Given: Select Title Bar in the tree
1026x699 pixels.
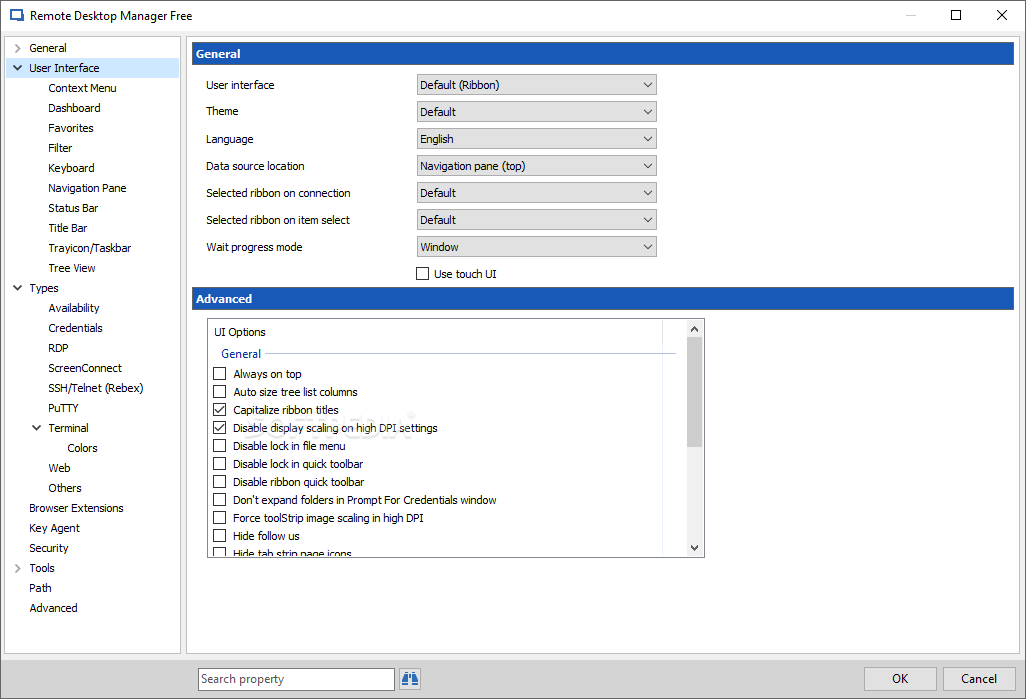Looking at the screenshot, I should coord(67,228).
